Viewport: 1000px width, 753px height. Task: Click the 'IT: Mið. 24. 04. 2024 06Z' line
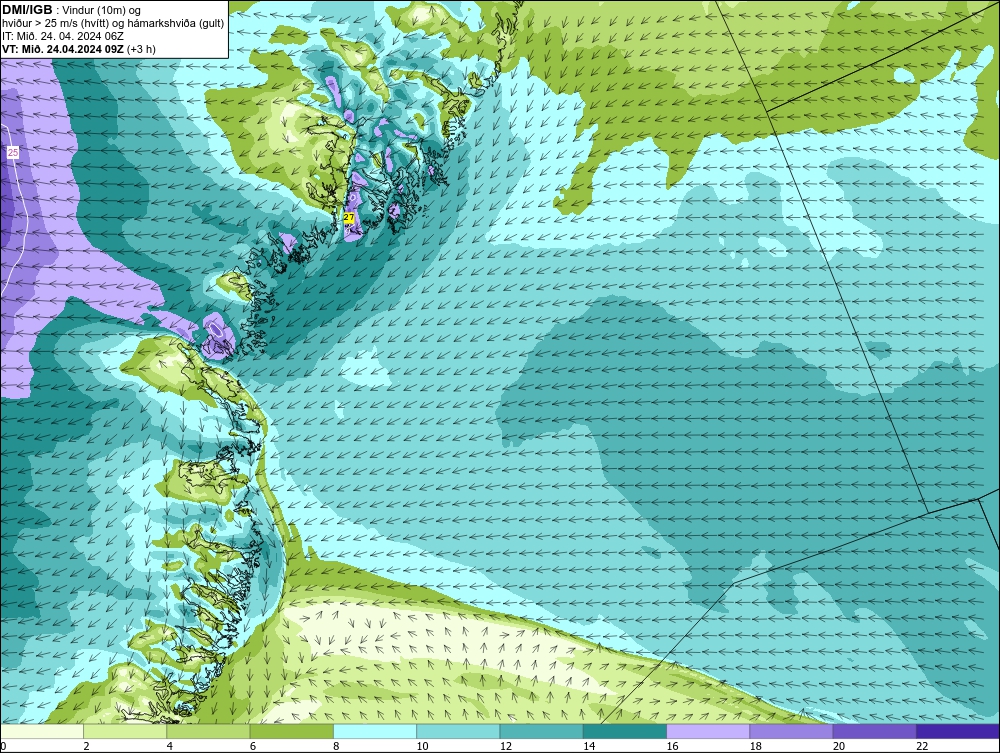pyautogui.click(x=62, y=36)
